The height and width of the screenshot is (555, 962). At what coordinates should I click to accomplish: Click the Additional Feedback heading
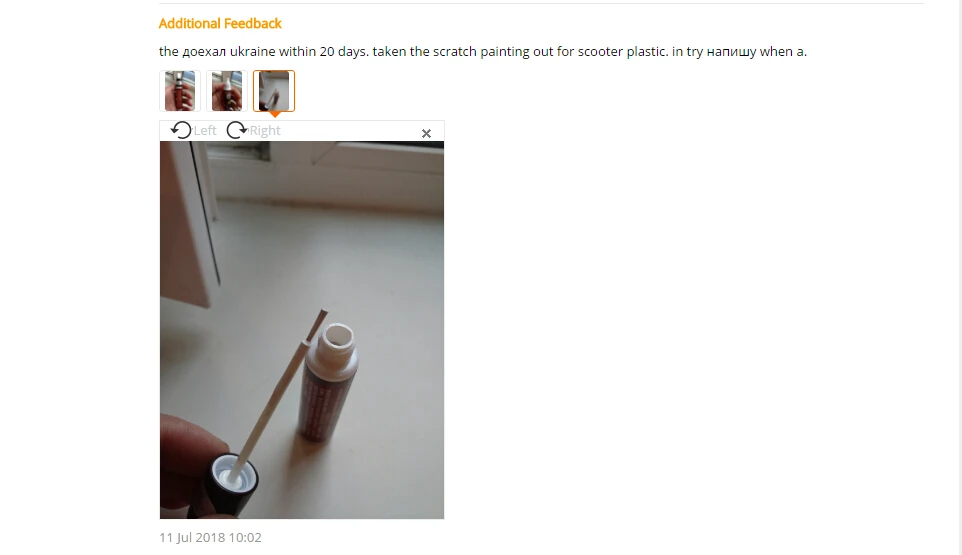pyautogui.click(x=220, y=23)
